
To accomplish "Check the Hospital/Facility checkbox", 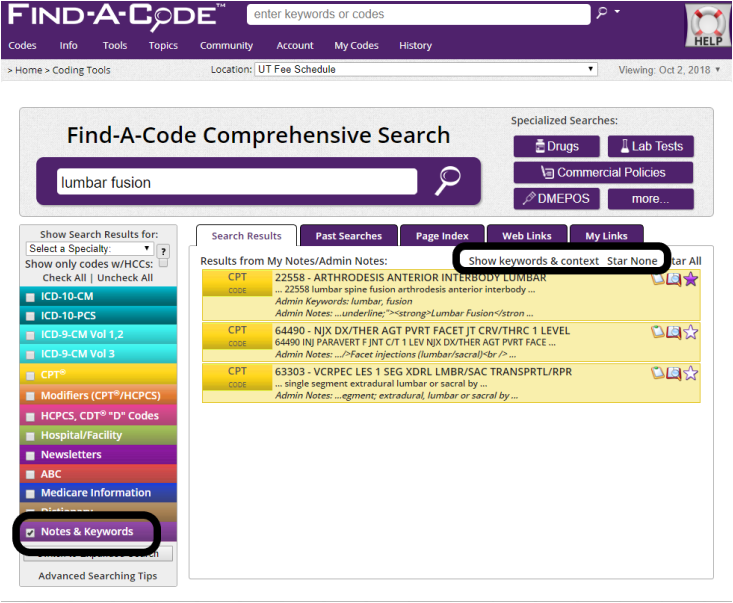I will pos(30,437).
